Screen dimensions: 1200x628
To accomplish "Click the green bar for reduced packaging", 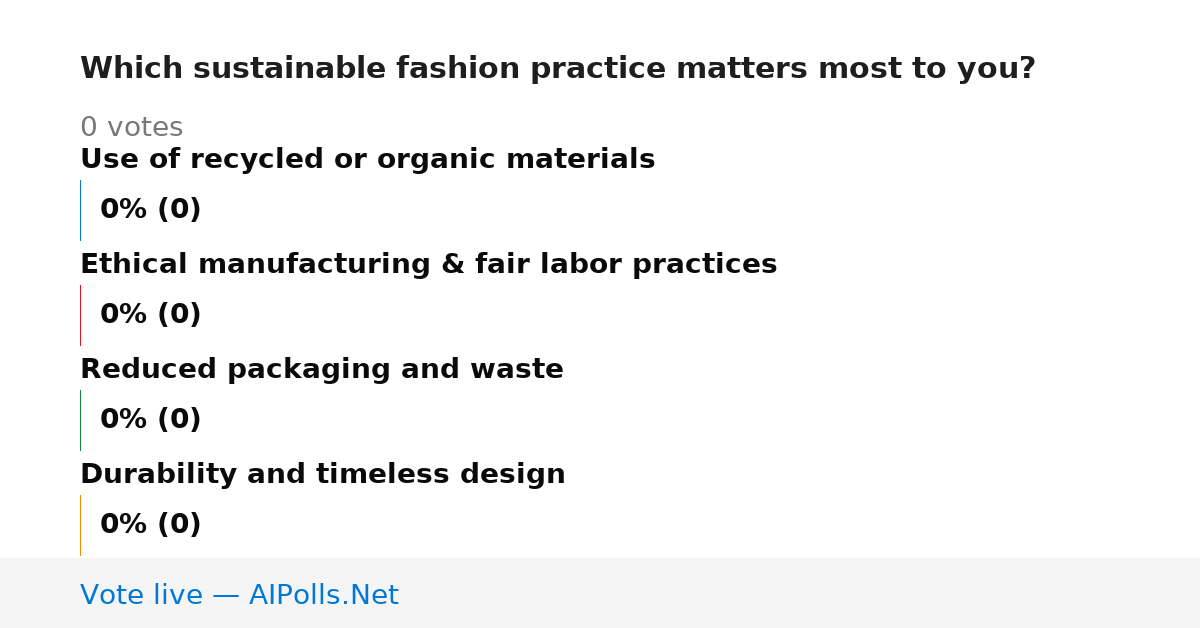I will (80, 420).
